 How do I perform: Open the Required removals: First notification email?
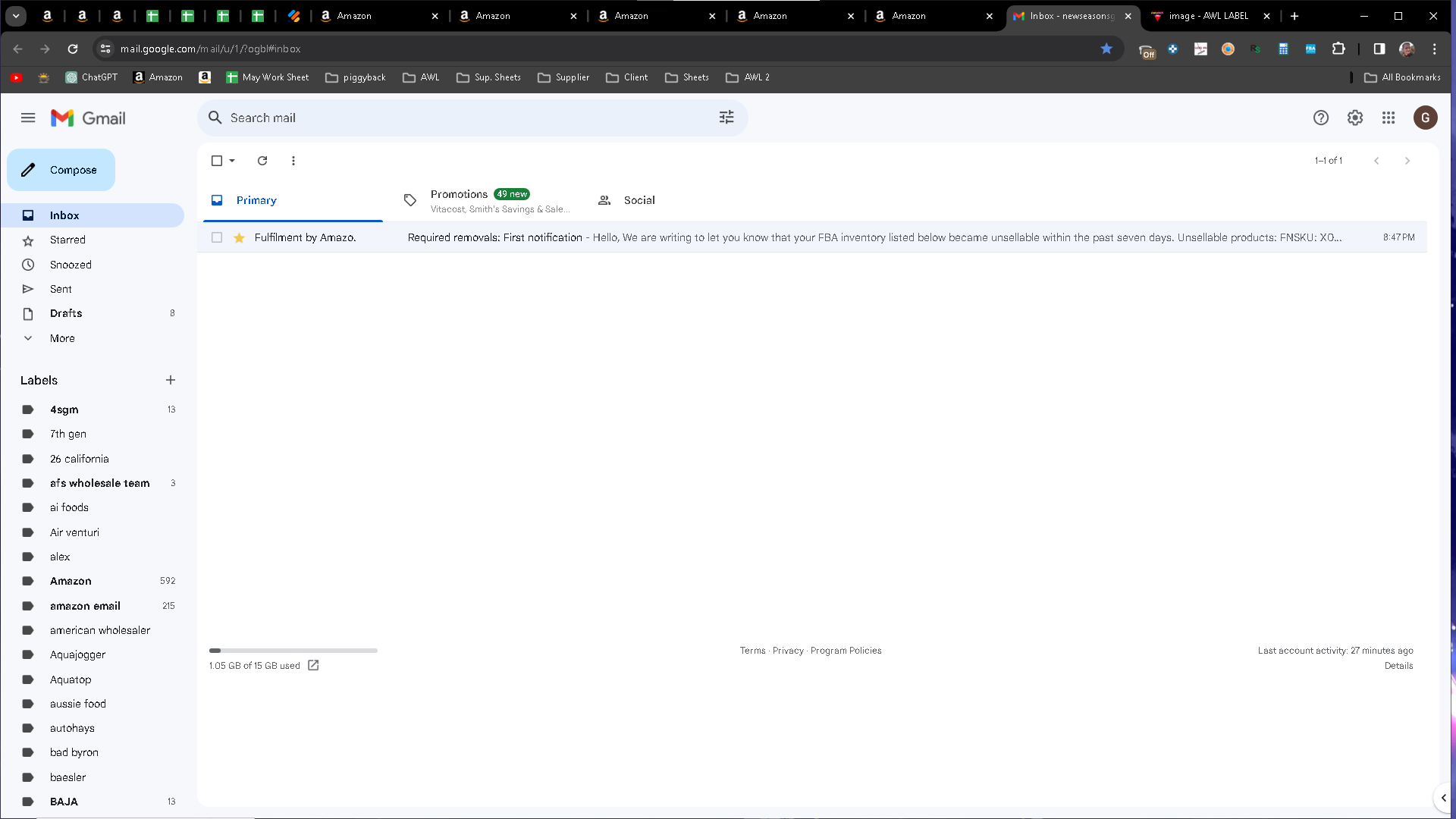pyautogui.click(x=811, y=237)
